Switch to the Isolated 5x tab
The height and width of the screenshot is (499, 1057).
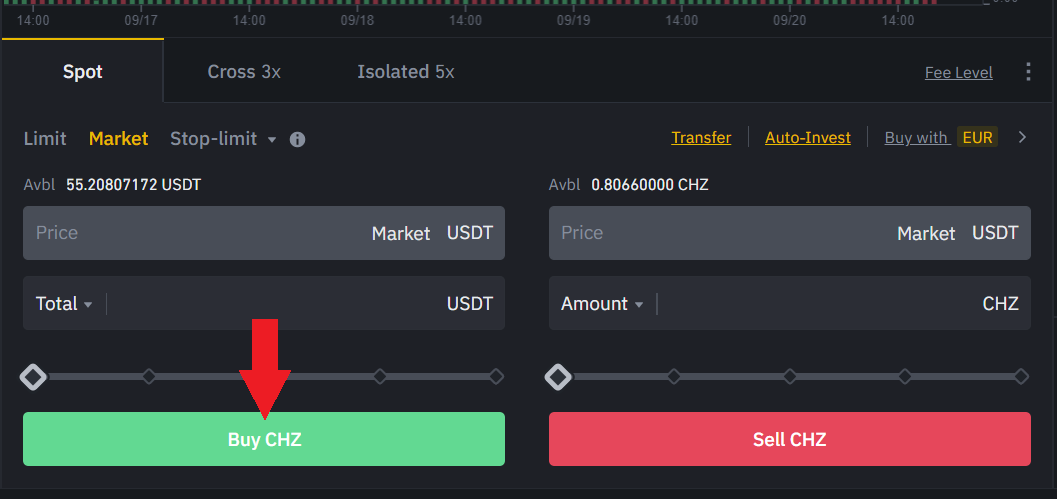405,72
